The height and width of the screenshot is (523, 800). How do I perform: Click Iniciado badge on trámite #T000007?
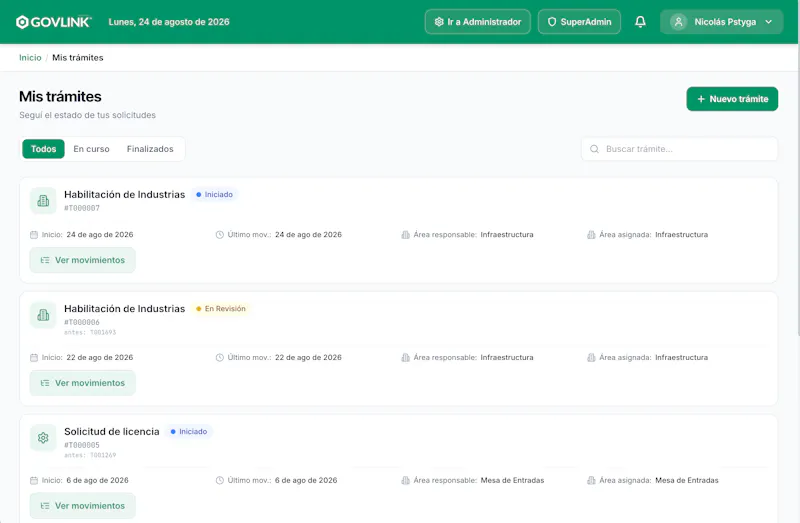coord(214,194)
